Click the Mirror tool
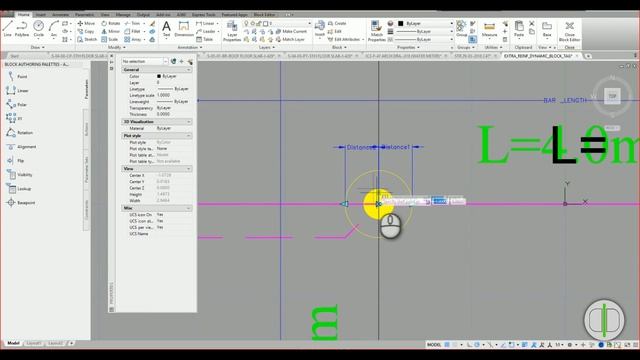The height and width of the screenshot is (360, 640). tap(111, 31)
